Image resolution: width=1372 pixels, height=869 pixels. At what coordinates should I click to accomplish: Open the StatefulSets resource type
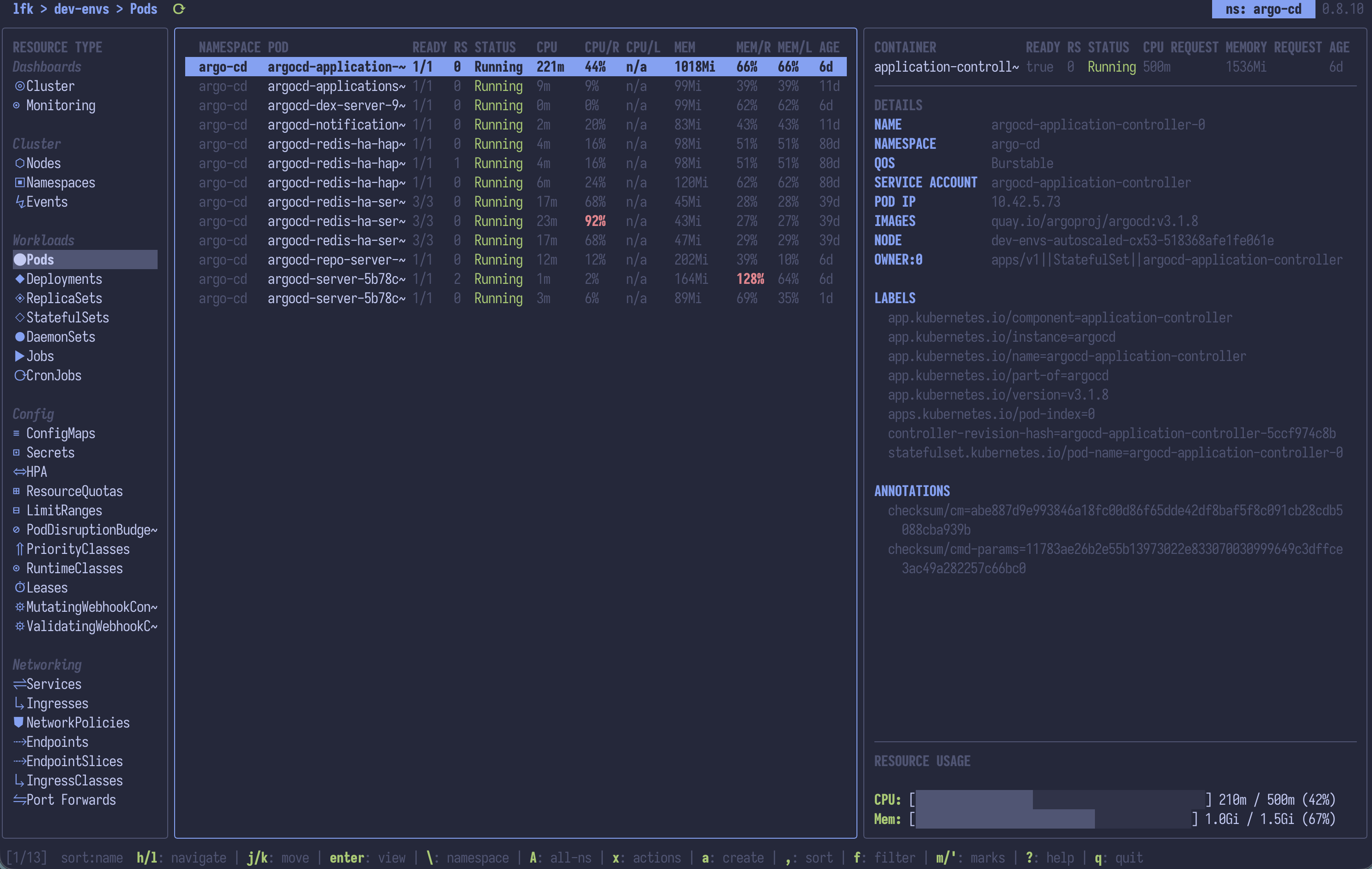pos(67,318)
